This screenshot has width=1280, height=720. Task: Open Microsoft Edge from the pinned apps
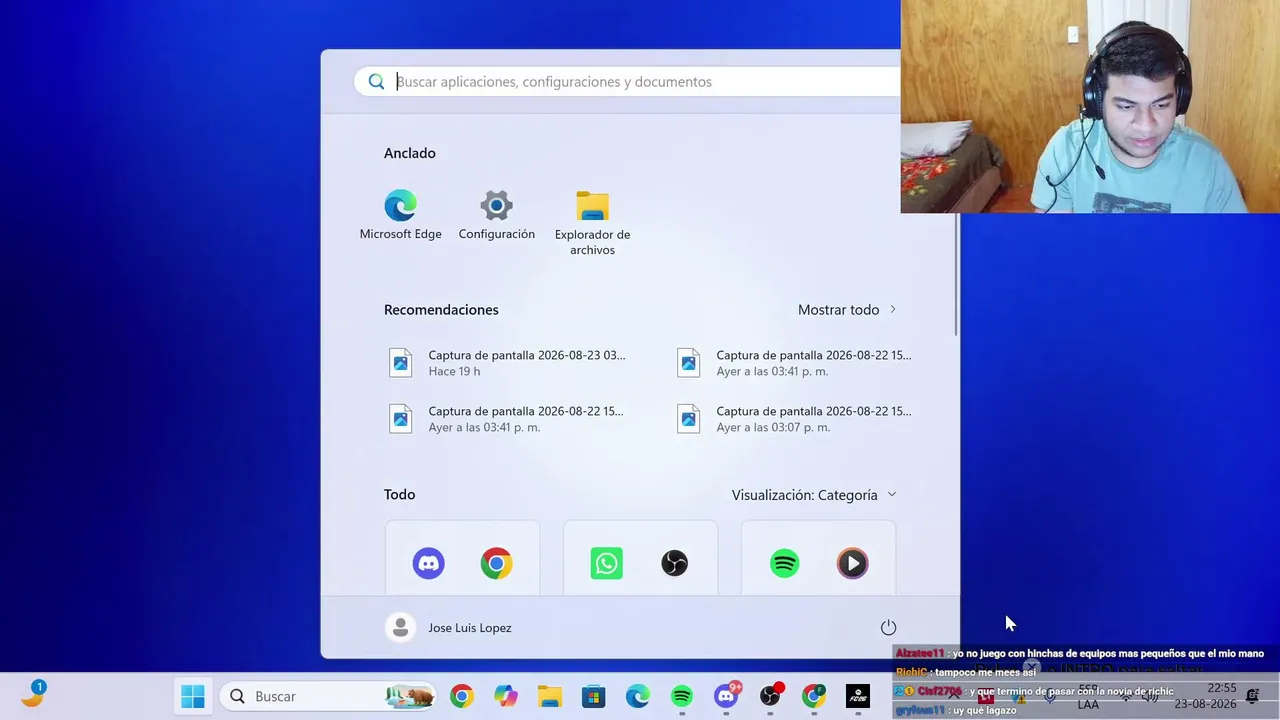tap(400, 215)
